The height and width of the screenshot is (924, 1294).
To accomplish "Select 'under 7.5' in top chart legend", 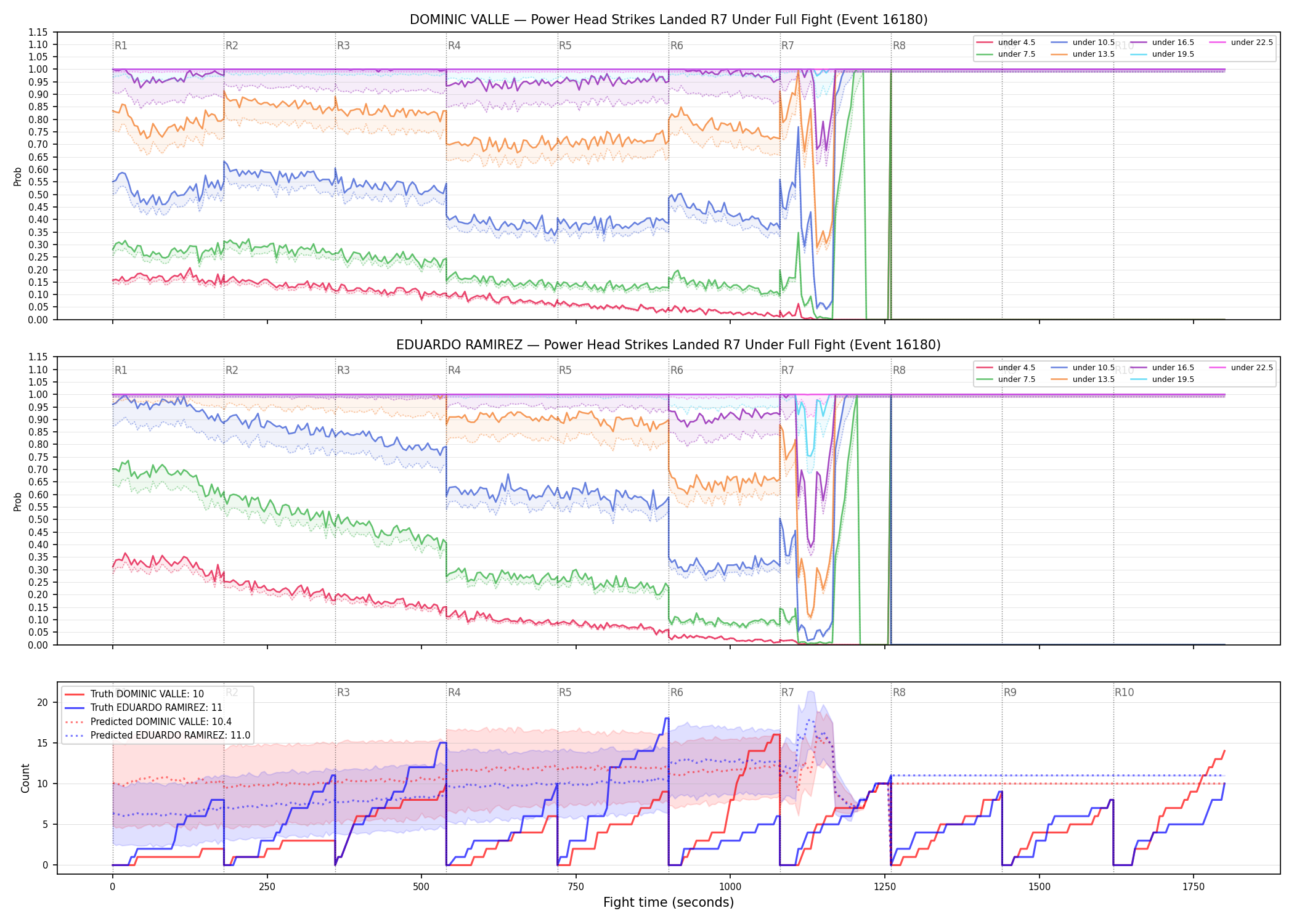I will tap(1006, 54).
